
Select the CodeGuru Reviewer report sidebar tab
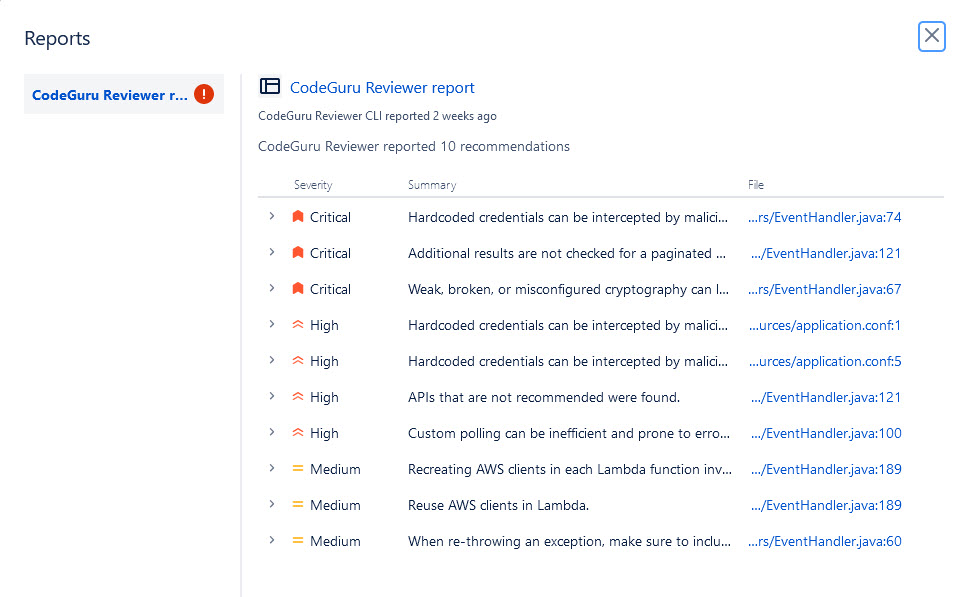(124, 94)
